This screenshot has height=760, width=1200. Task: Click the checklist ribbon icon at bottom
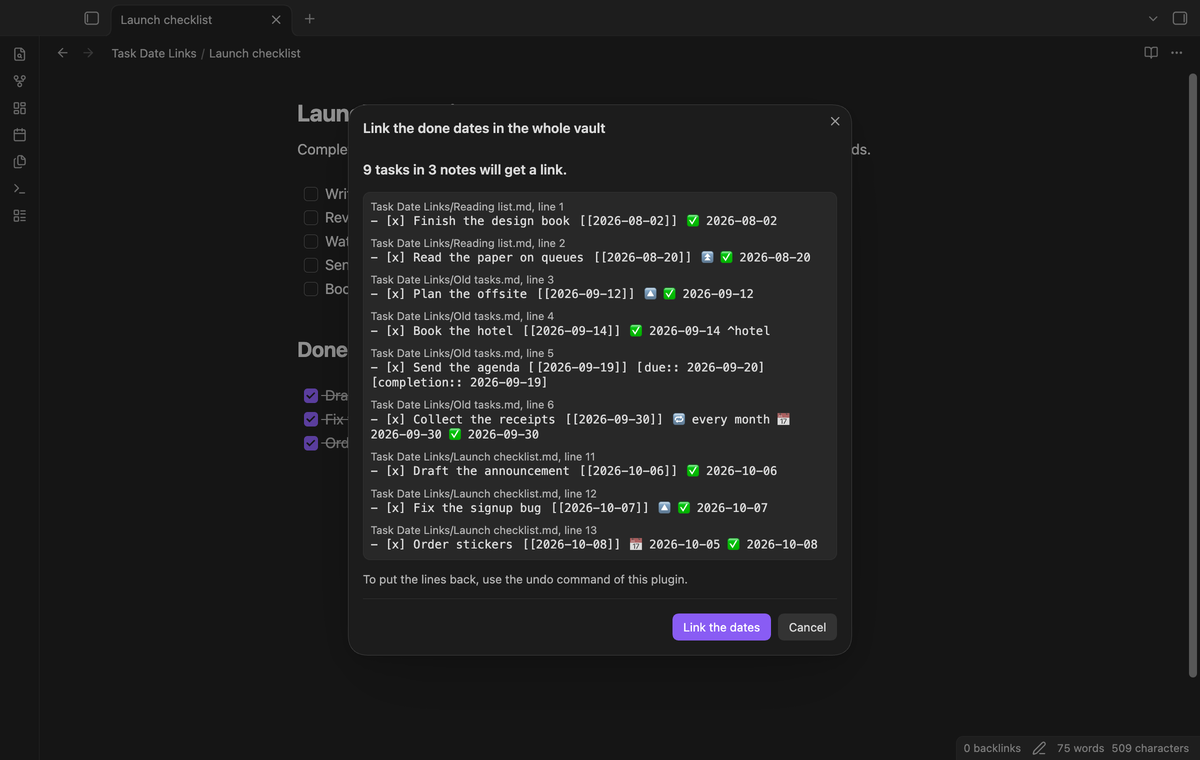click(20, 215)
